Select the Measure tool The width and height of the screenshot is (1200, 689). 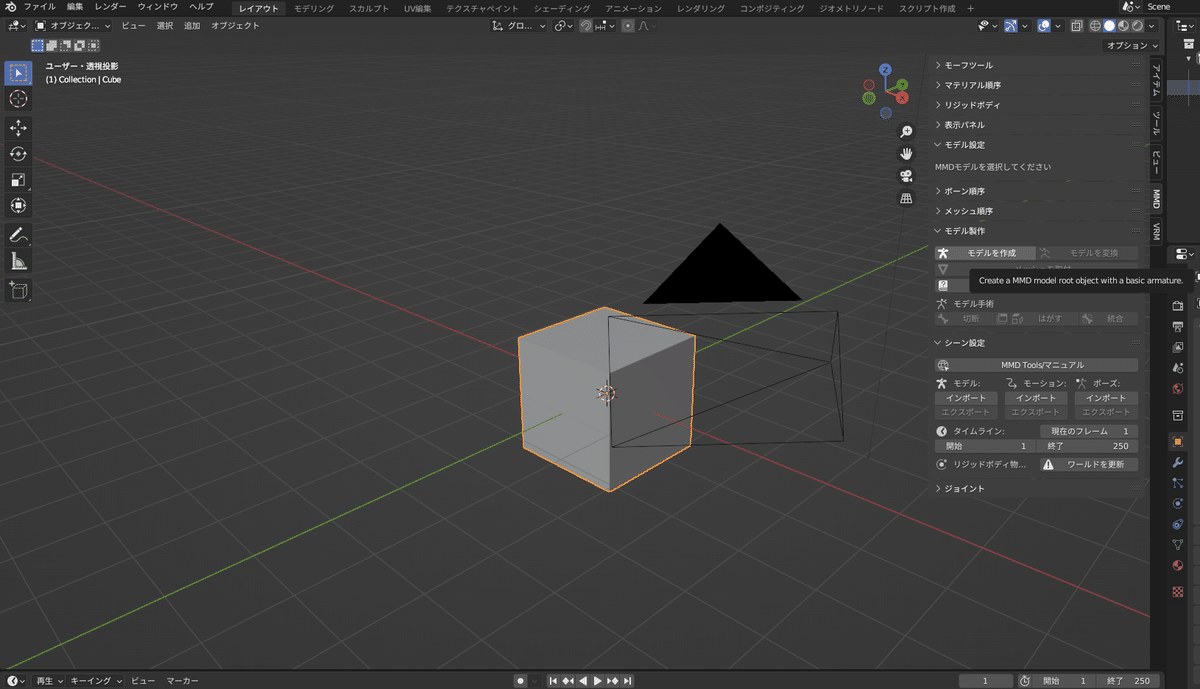tap(18, 261)
